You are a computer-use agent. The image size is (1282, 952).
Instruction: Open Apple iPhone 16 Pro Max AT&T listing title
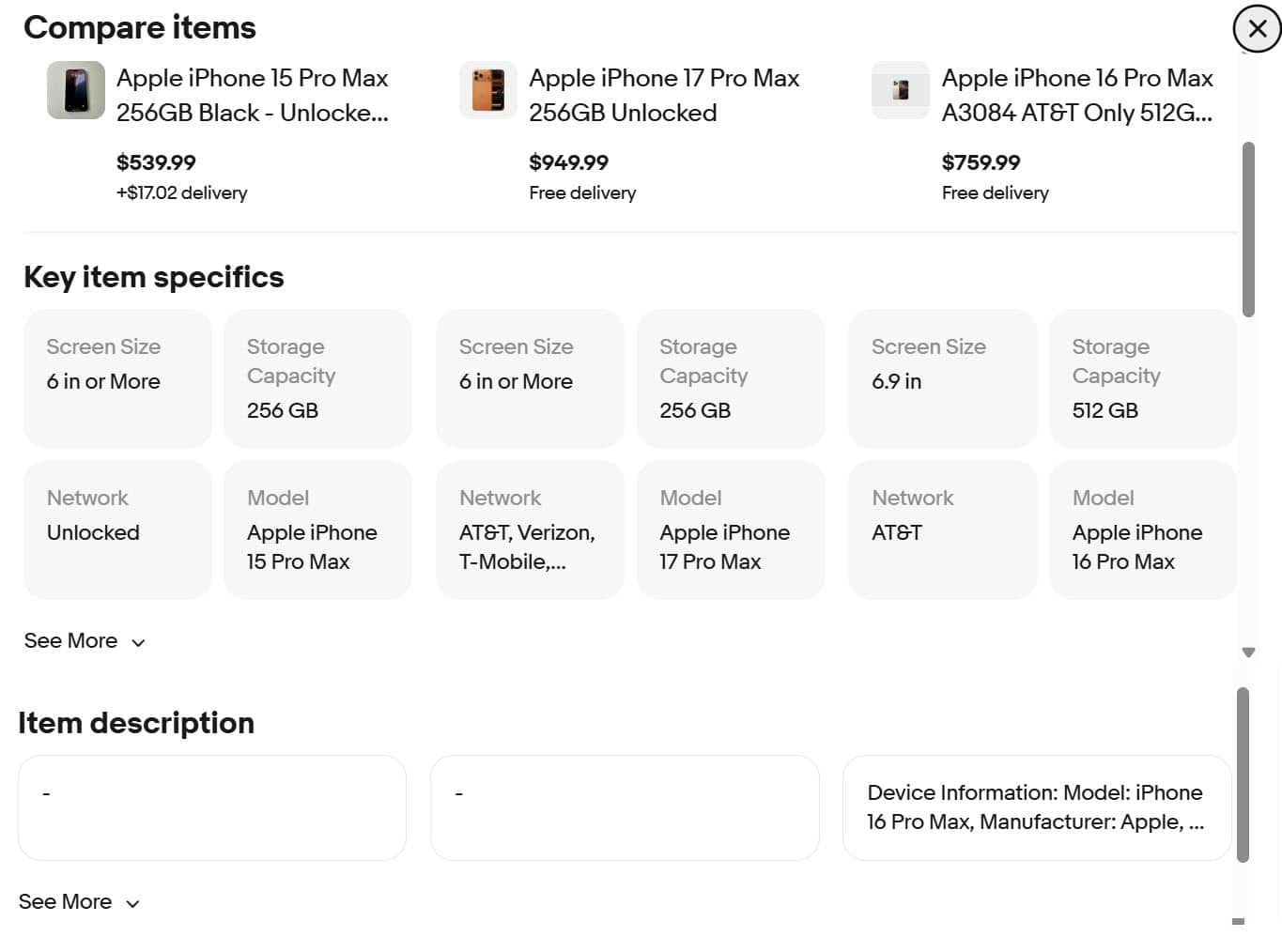pos(1076,95)
